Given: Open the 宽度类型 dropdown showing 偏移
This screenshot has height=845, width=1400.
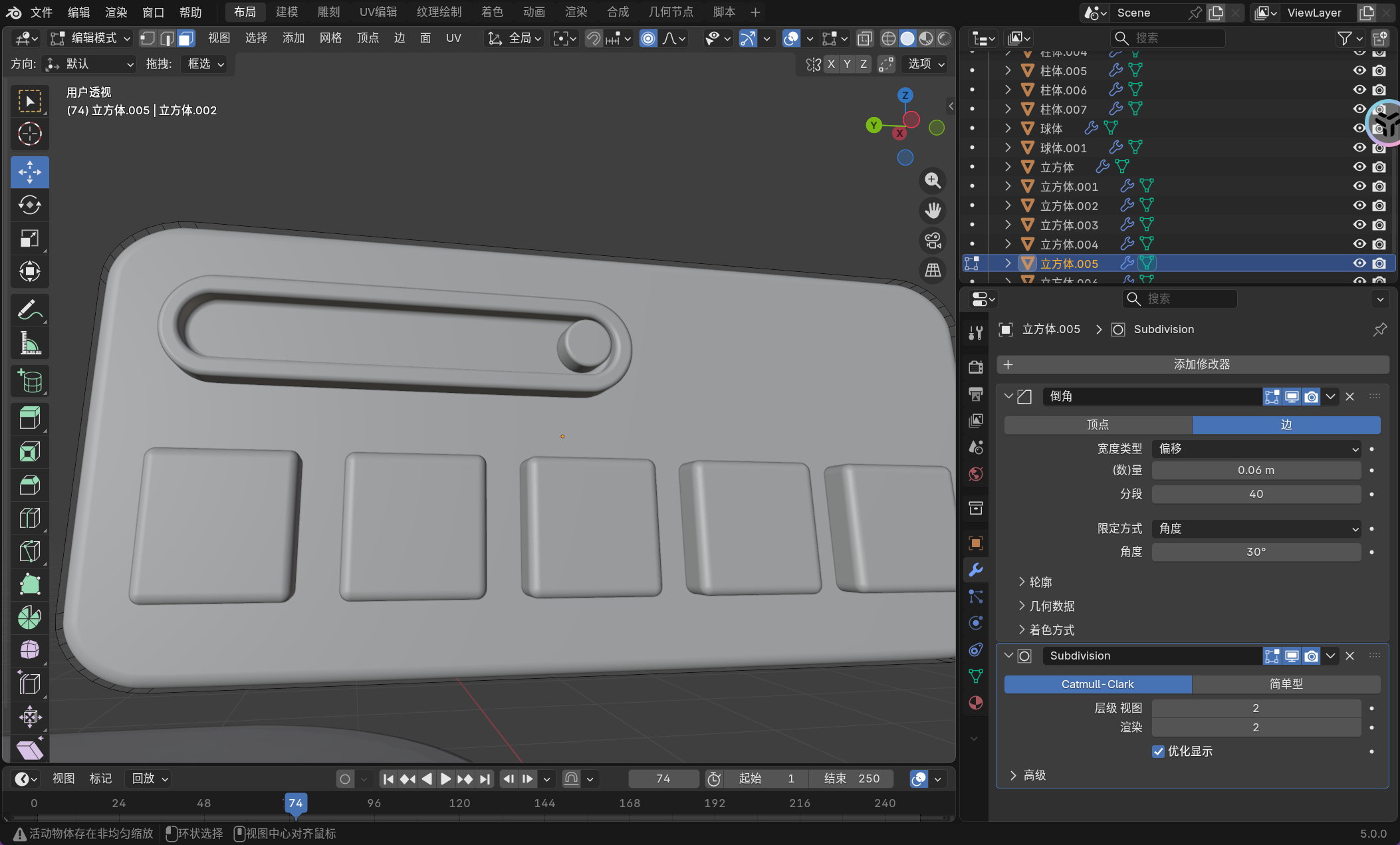Looking at the screenshot, I should click(x=1256, y=449).
